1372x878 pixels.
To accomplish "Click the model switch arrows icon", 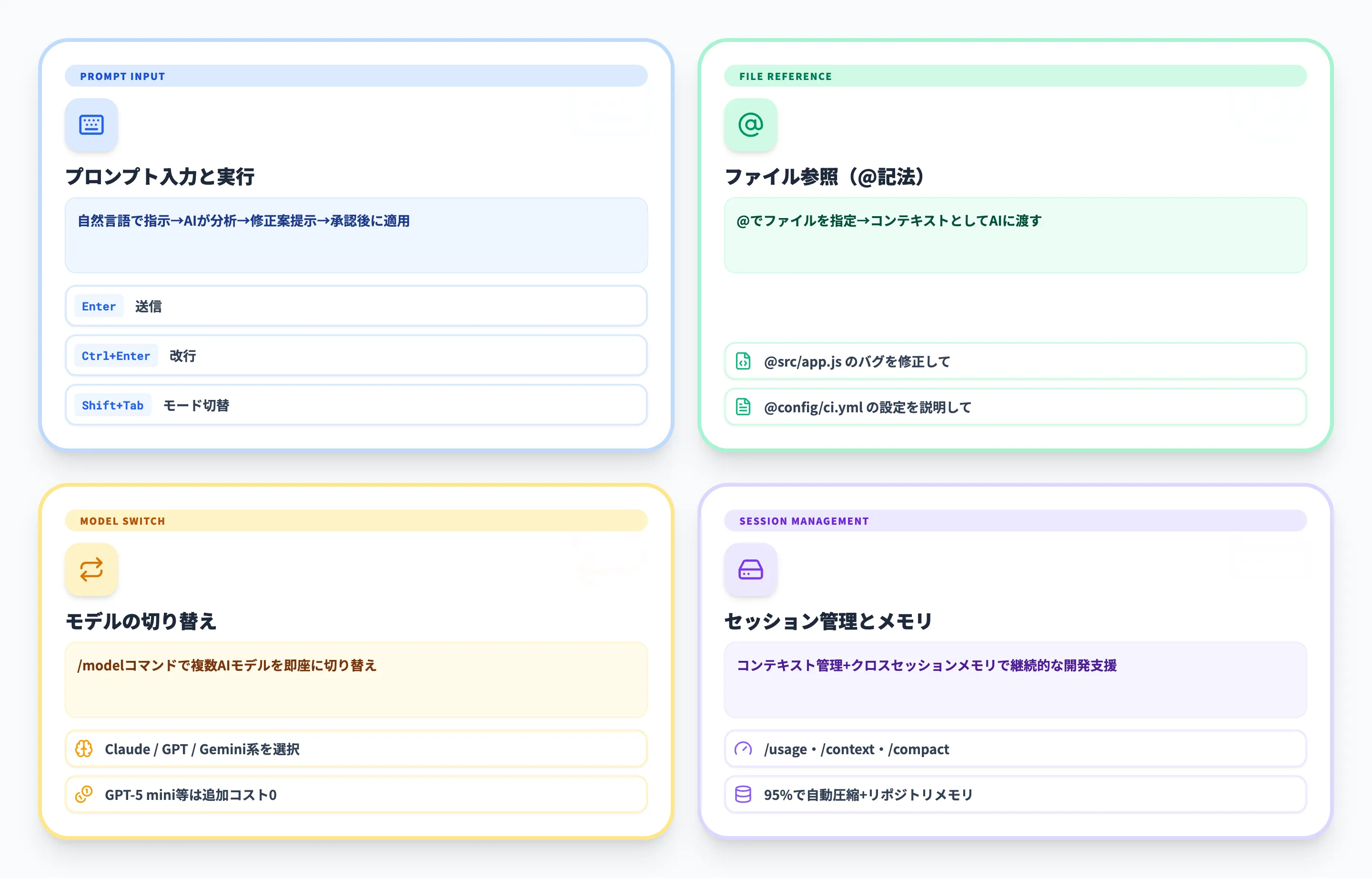I will (x=91, y=569).
